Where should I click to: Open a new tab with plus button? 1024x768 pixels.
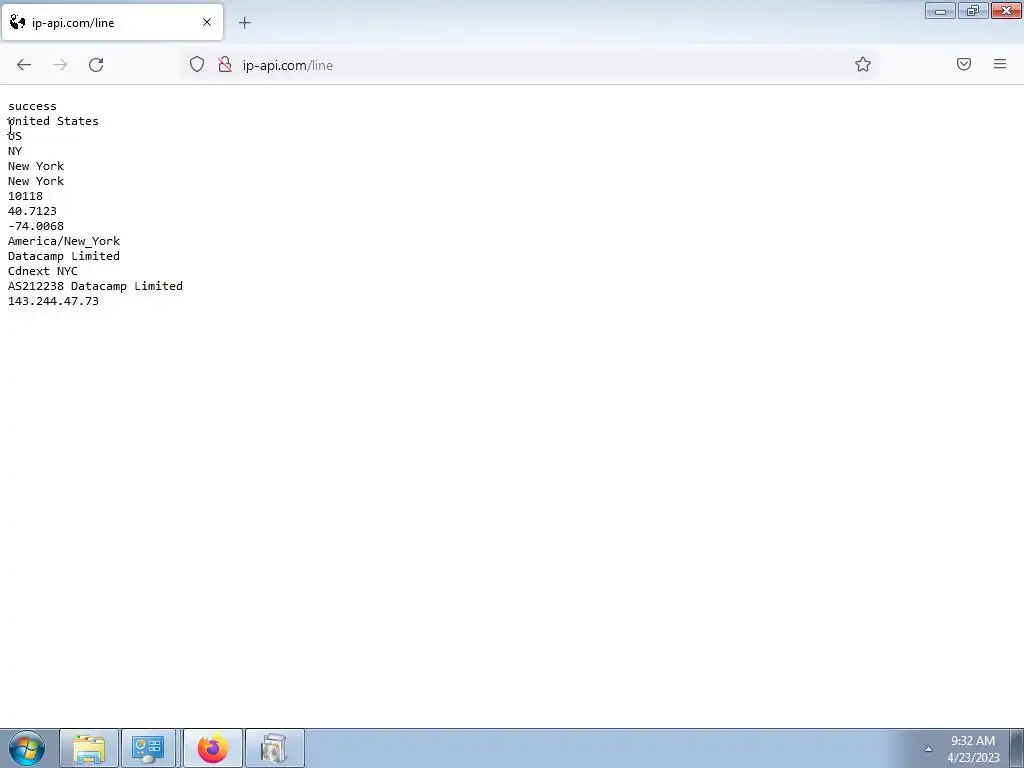(x=244, y=23)
